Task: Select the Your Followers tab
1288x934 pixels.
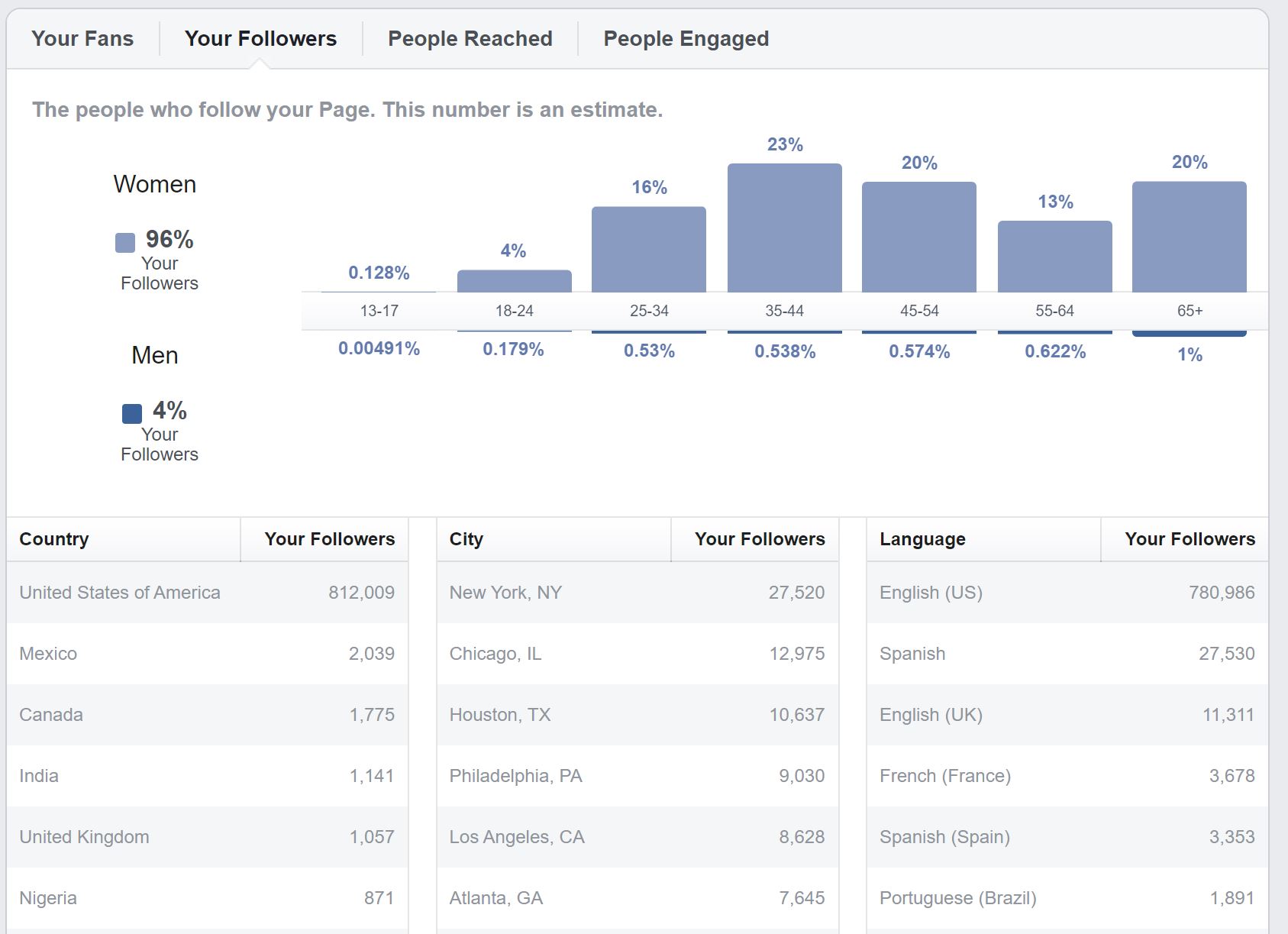Action: 260,39
